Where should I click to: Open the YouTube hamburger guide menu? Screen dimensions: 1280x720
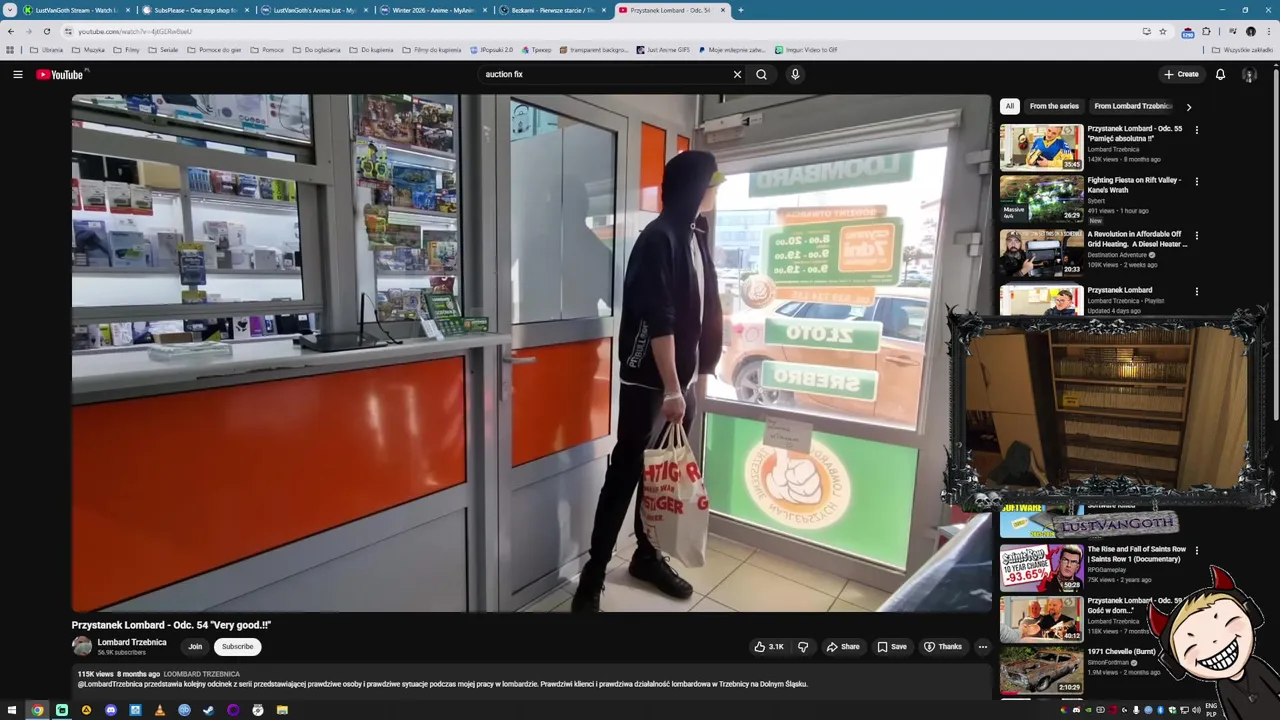pyautogui.click(x=17, y=74)
